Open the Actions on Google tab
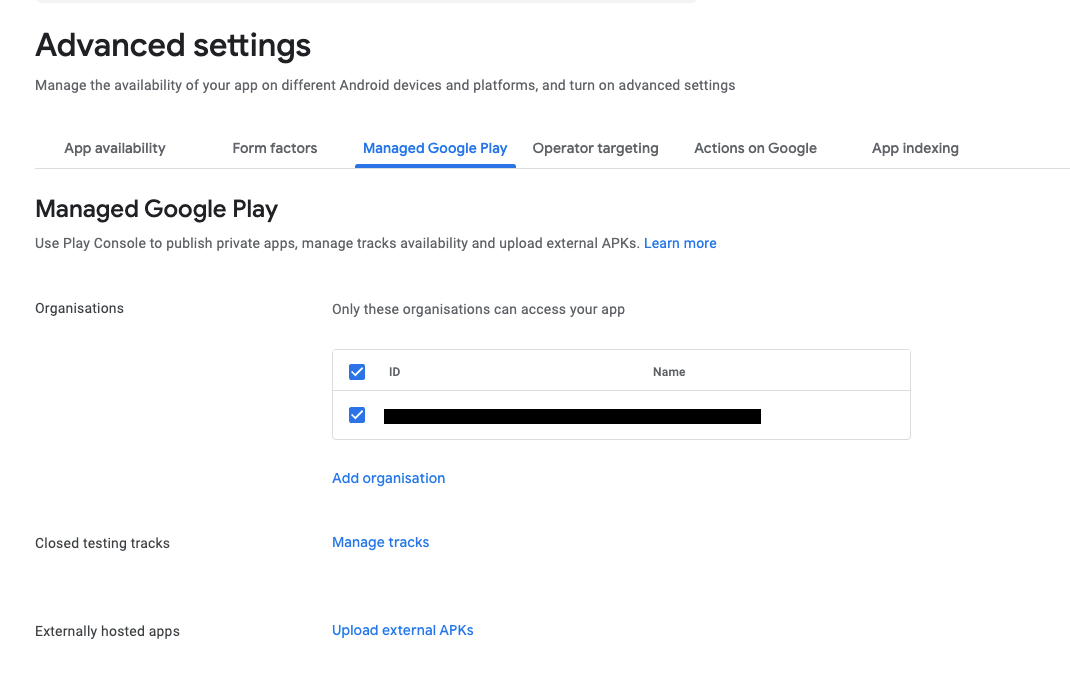 755,148
